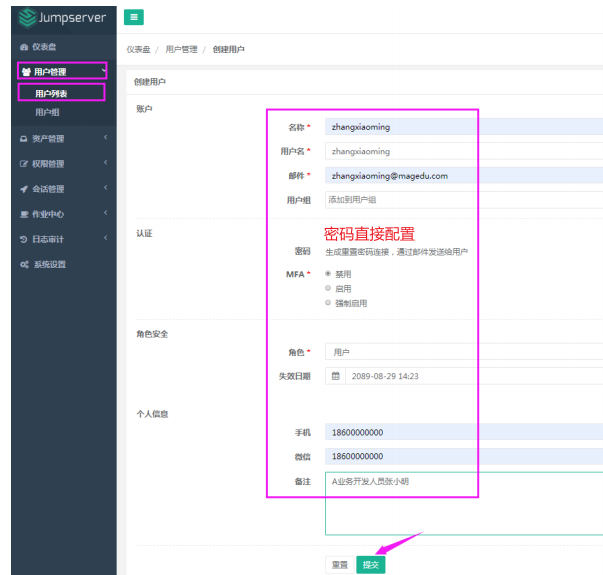Open 用户组 submenu item in sidebar
This screenshot has height=575, width=603.
pyautogui.click(x=47, y=112)
